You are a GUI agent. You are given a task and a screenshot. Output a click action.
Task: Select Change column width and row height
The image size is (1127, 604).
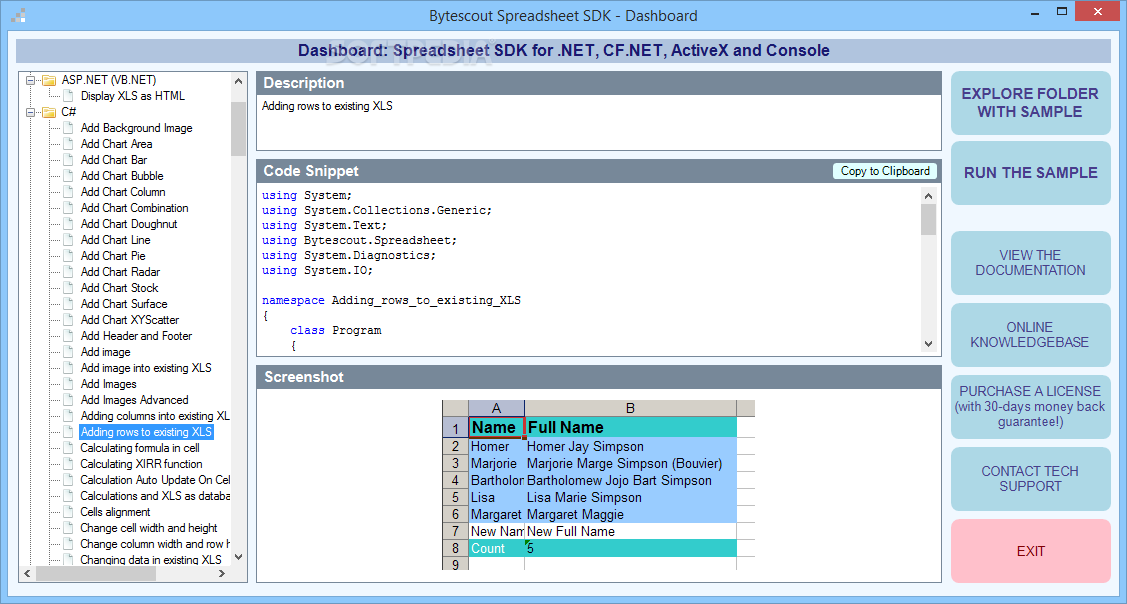[x=155, y=544]
